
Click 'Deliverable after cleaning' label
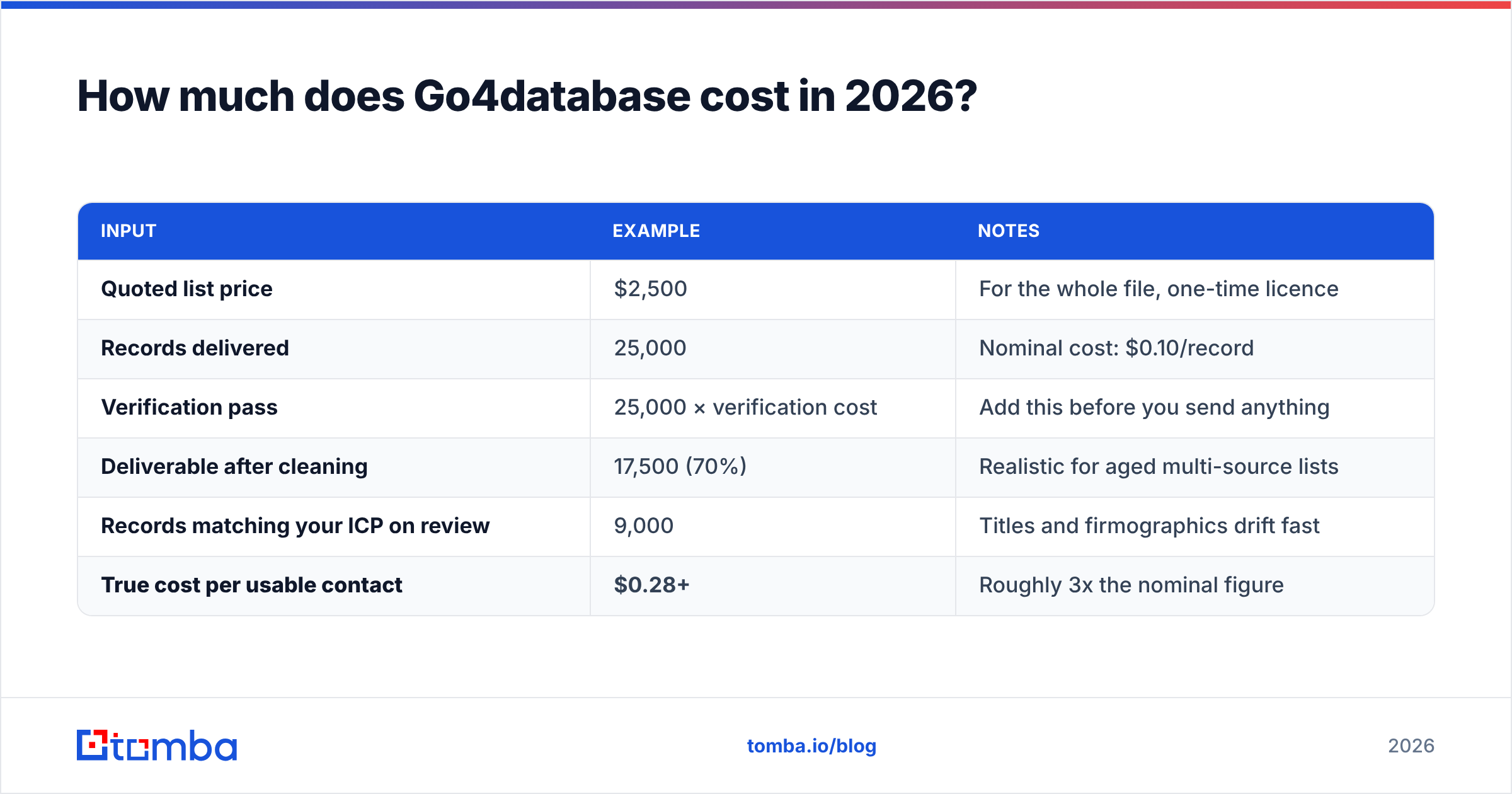234,466
